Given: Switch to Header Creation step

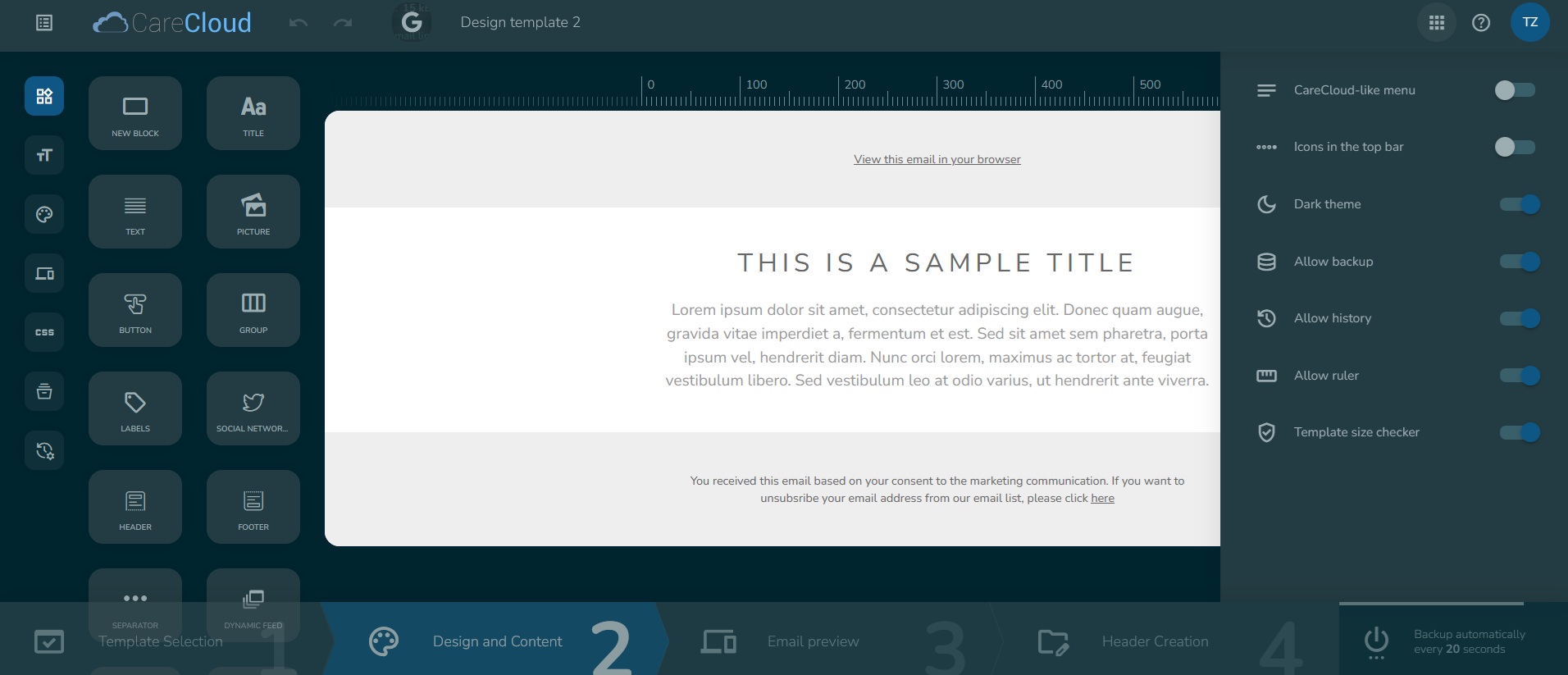Looking at the screenshot, I should point(1154,641).
